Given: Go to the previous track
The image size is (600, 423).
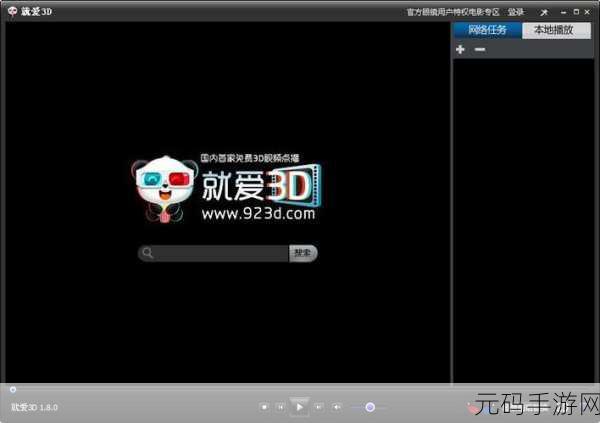Looking at the screenshot, I should point(281,407).
